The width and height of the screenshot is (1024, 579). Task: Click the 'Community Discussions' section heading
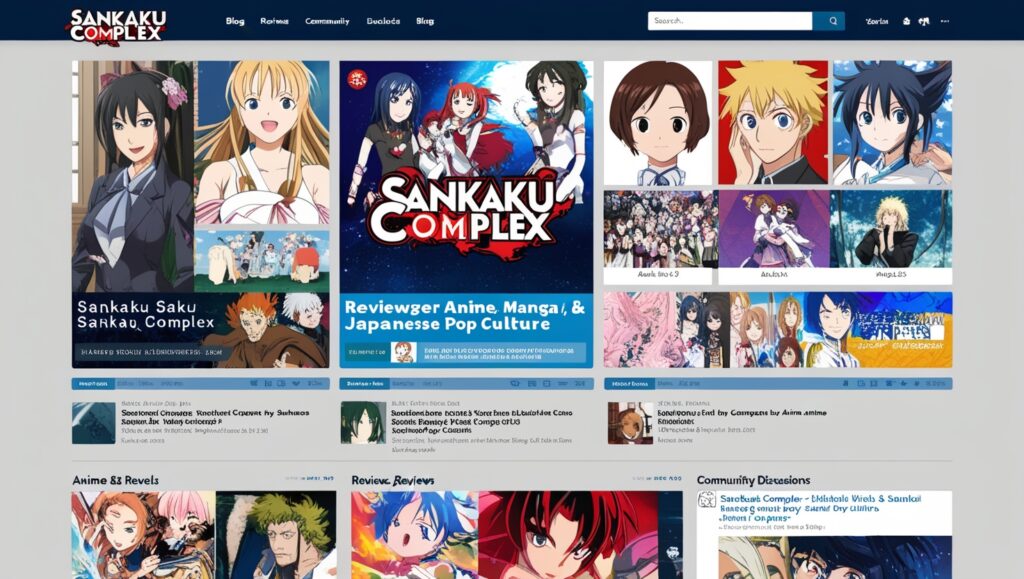click(753, 480)
